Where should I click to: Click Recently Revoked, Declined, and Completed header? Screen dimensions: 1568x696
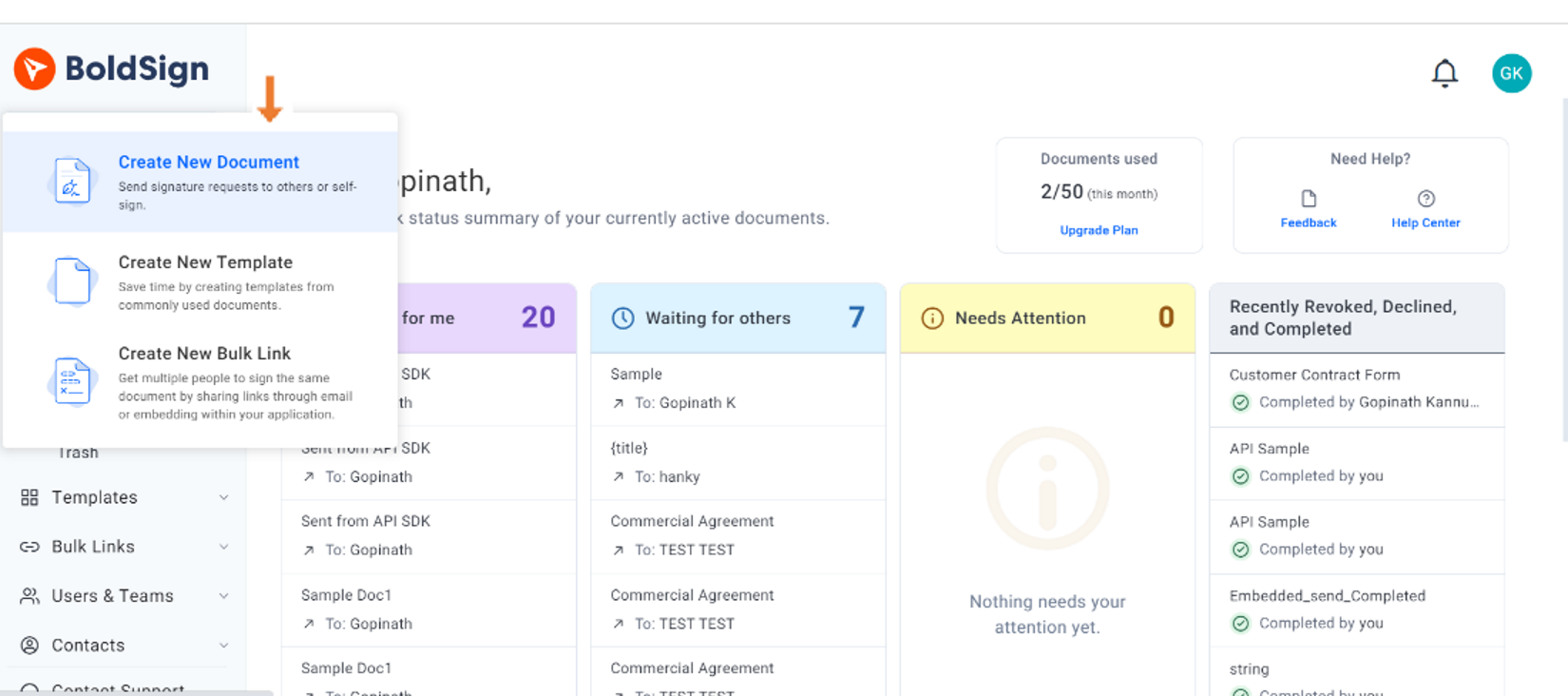[1357, 319]
